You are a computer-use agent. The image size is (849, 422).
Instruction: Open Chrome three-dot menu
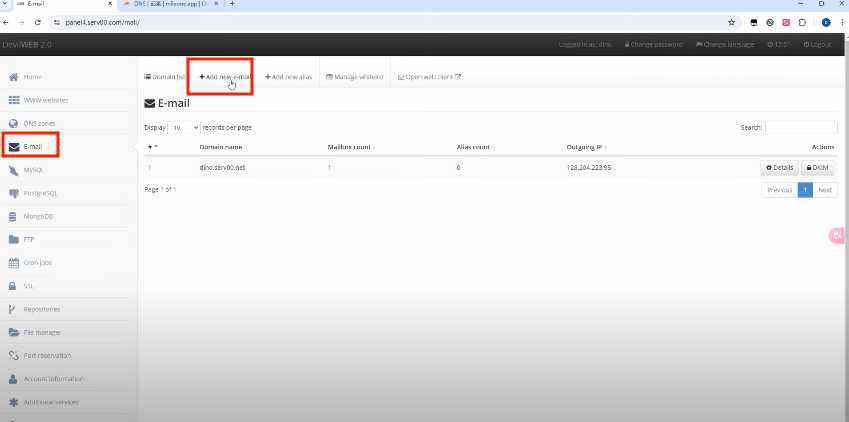tap(843, 23)
